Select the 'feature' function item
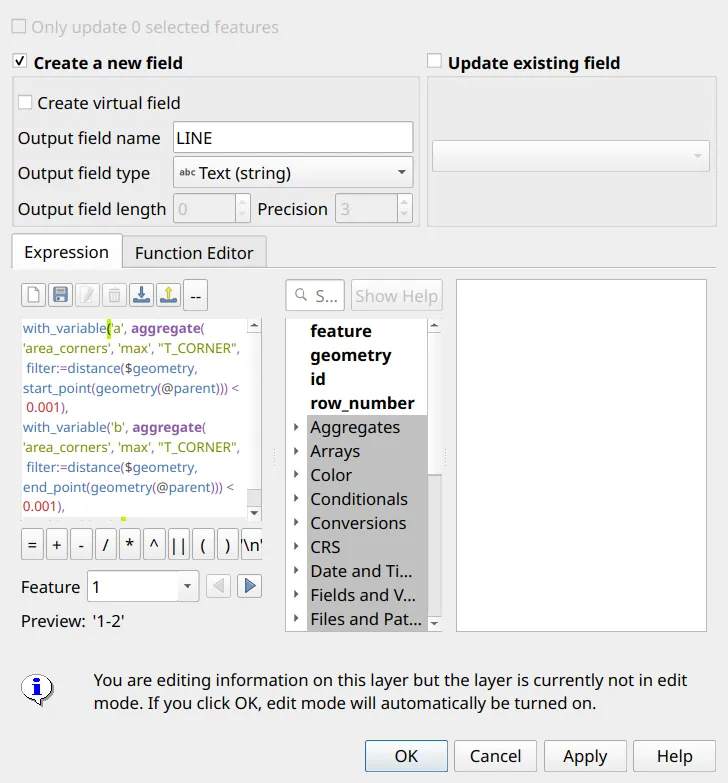This screenshot has width=728, height=783. click(341, 331)
